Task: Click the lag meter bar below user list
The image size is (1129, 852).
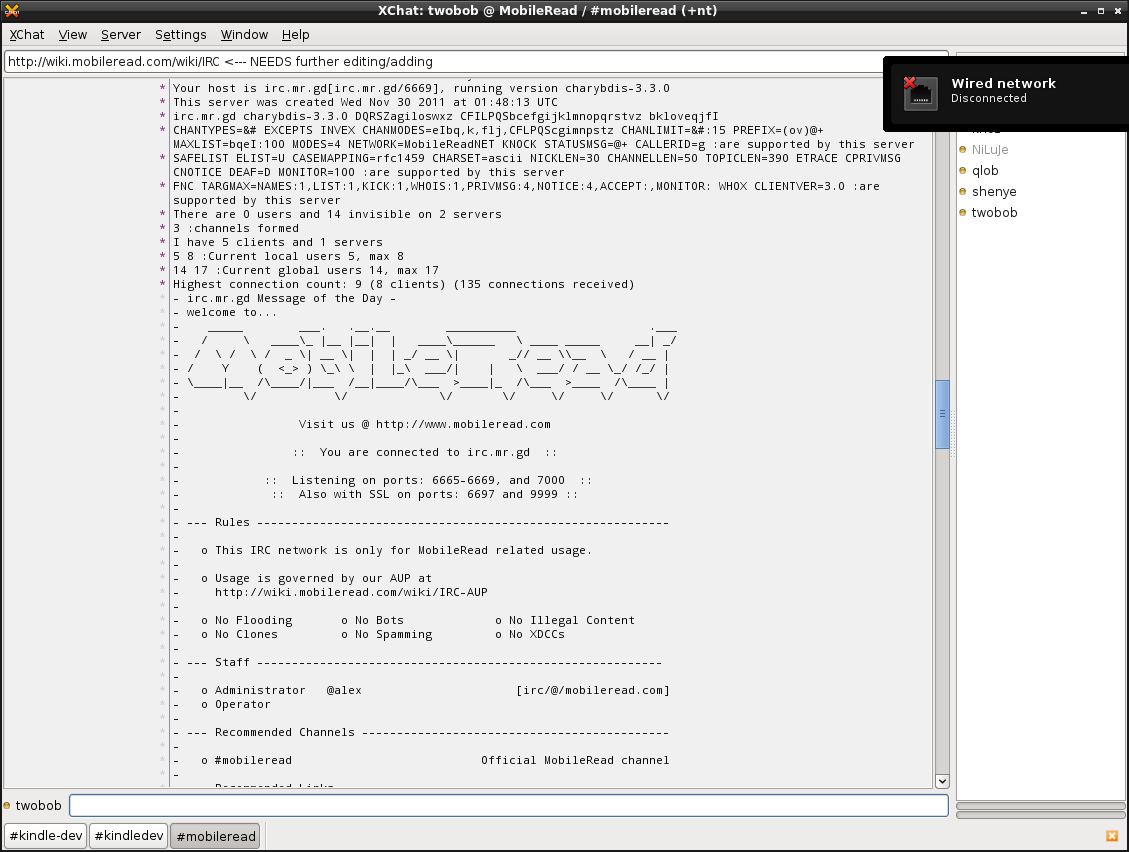Action: point(1040,806)
